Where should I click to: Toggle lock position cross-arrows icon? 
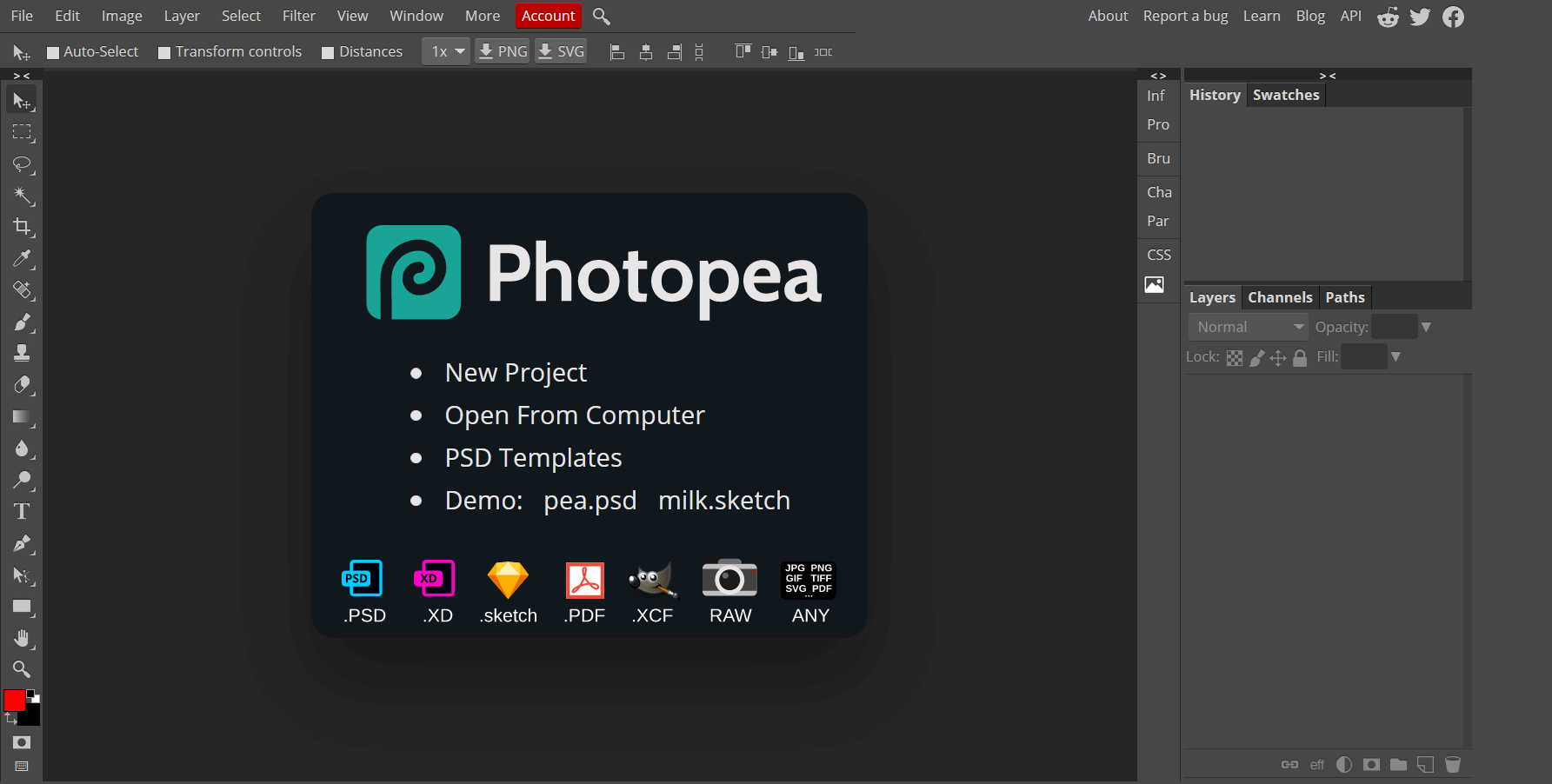coord(1278,358)
